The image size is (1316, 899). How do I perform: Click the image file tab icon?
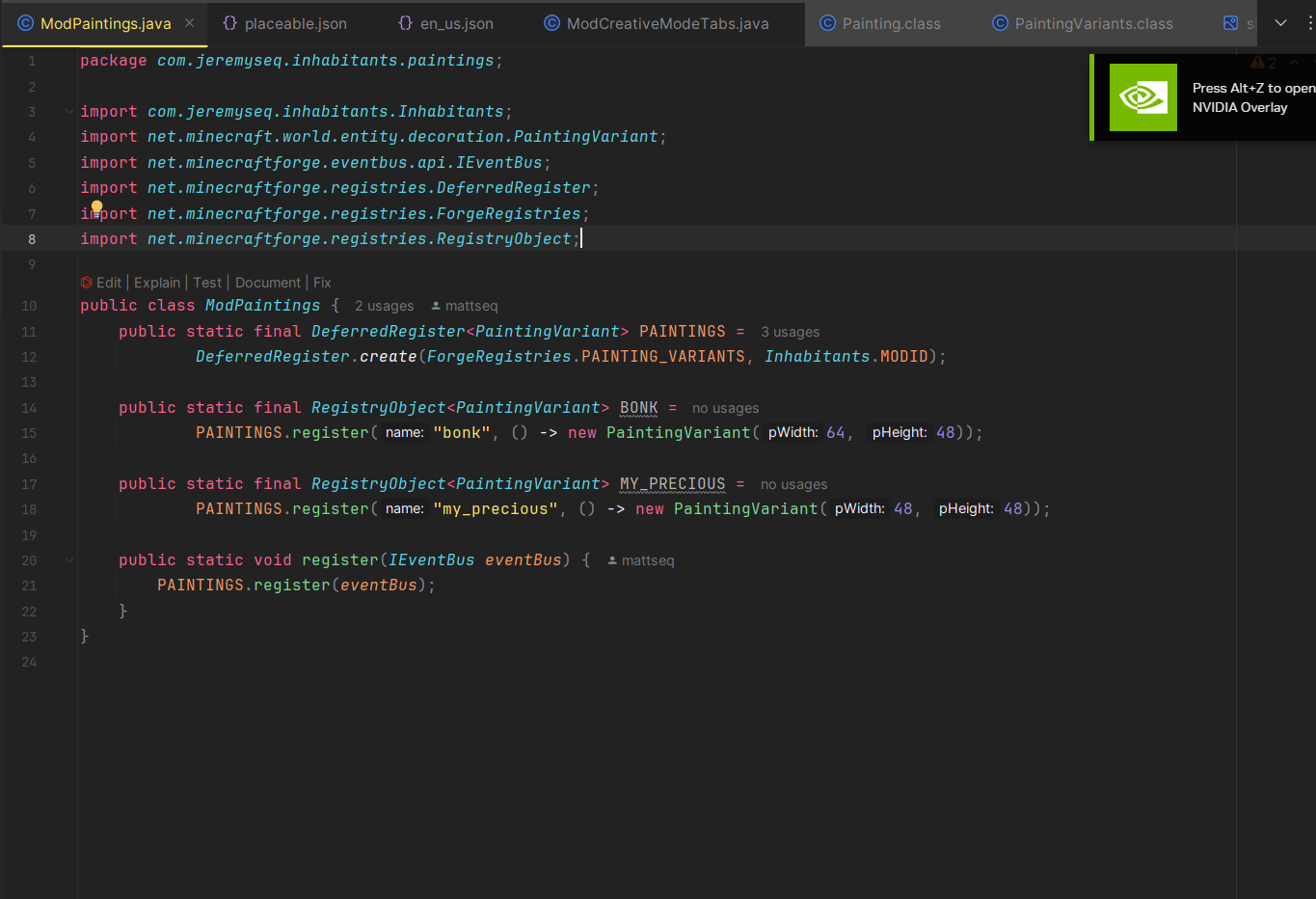click(1230, 23)
